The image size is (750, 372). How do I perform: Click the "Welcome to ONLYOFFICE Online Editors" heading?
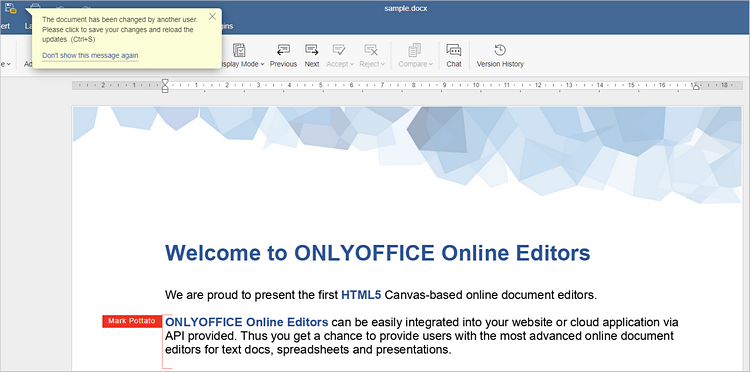click(377, 253)
